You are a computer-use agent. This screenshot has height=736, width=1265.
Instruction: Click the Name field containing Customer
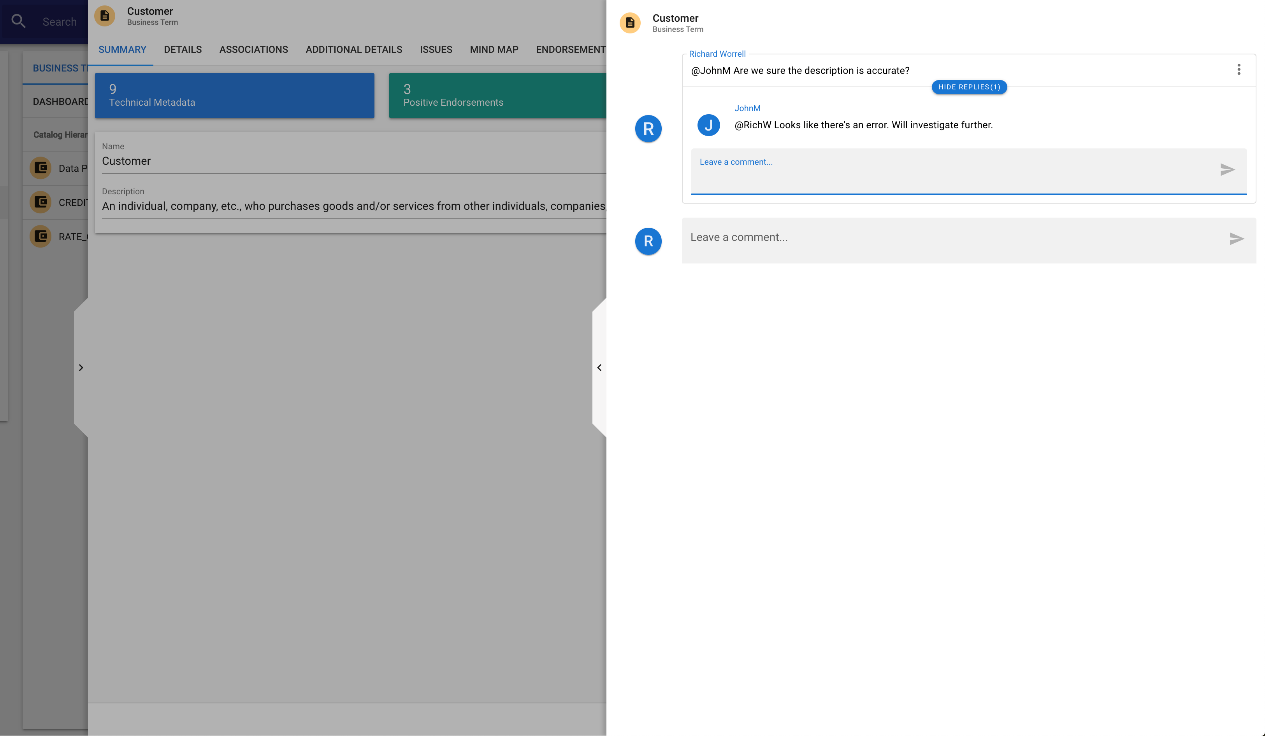pos(354,157)
